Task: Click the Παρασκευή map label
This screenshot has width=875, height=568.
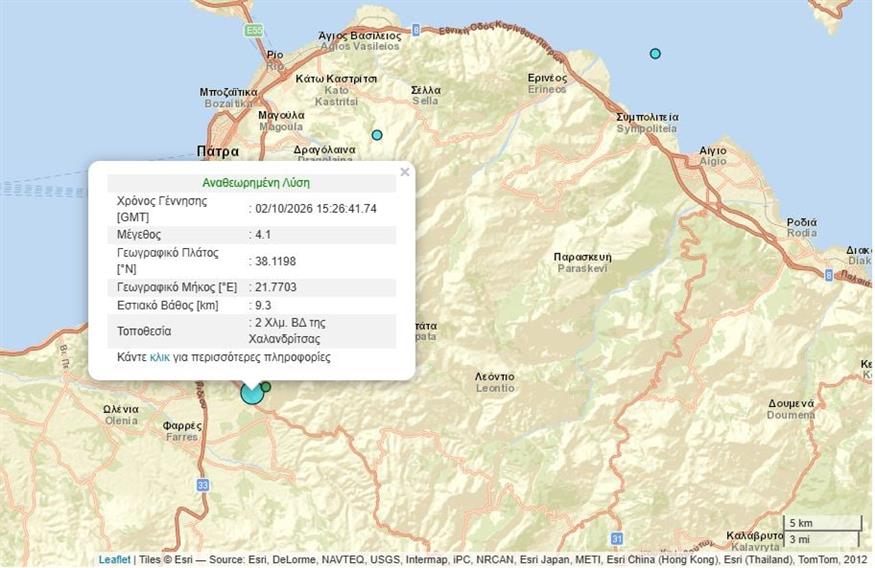Action: [583, 257]
